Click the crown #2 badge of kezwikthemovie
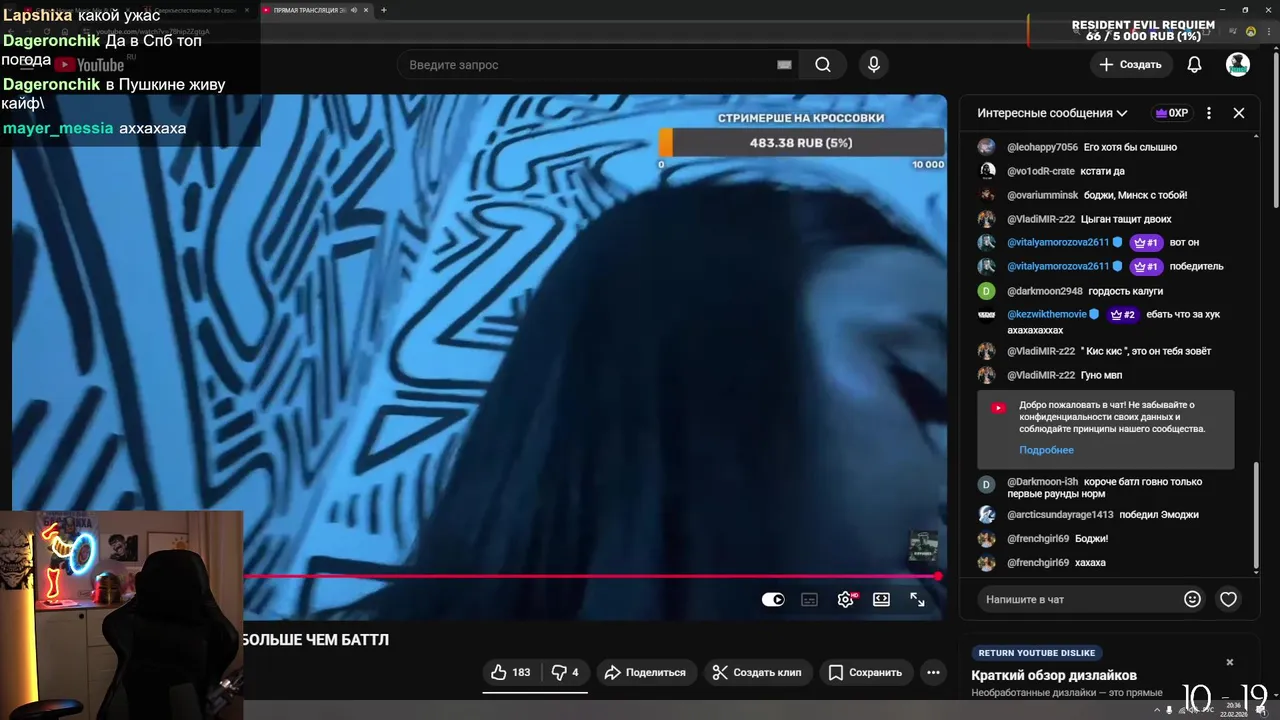Image resolution: width=1280 pixels, height=720 pixels. (1122, 314)
